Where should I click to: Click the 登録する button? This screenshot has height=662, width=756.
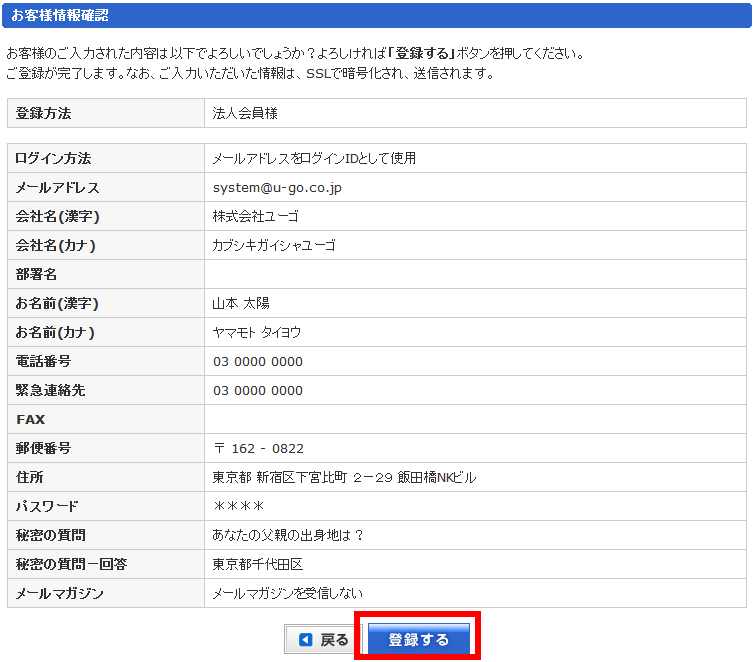coord(419,639)
